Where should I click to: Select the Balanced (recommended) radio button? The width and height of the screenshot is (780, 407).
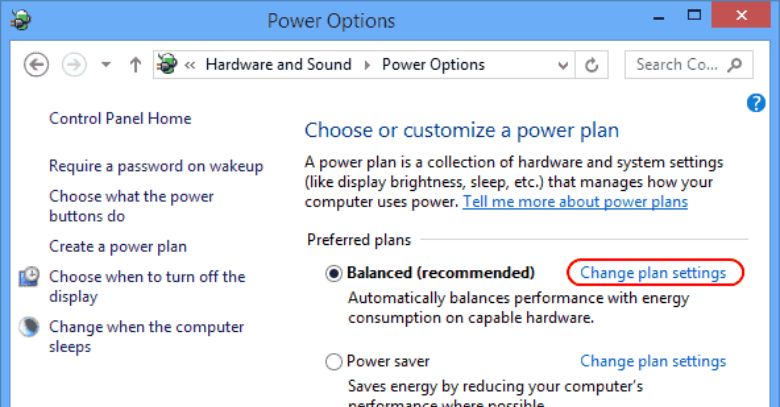pyautogui.click(x=334, y=273)
